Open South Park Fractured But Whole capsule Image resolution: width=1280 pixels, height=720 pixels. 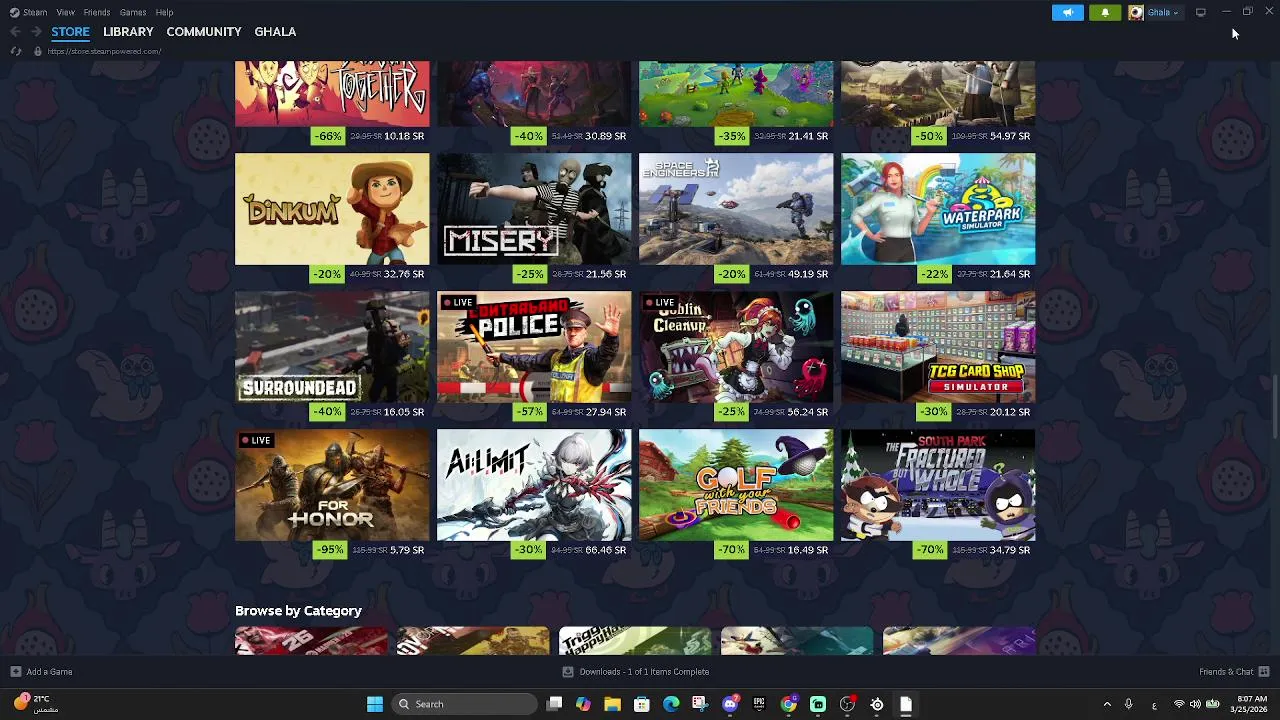(x=938, y=485)
